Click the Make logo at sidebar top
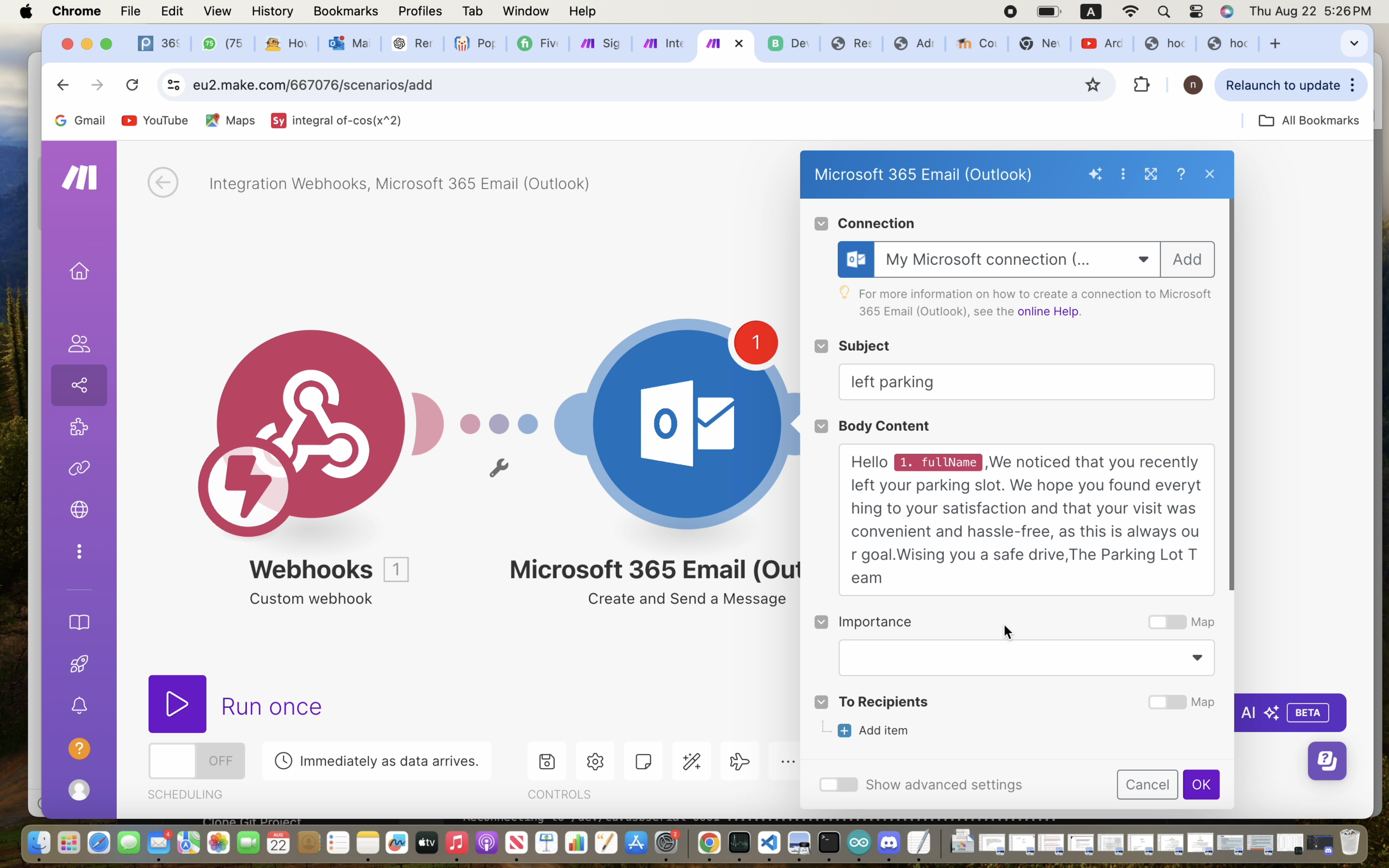This screenshot has height=868, width=1389. 79,177
